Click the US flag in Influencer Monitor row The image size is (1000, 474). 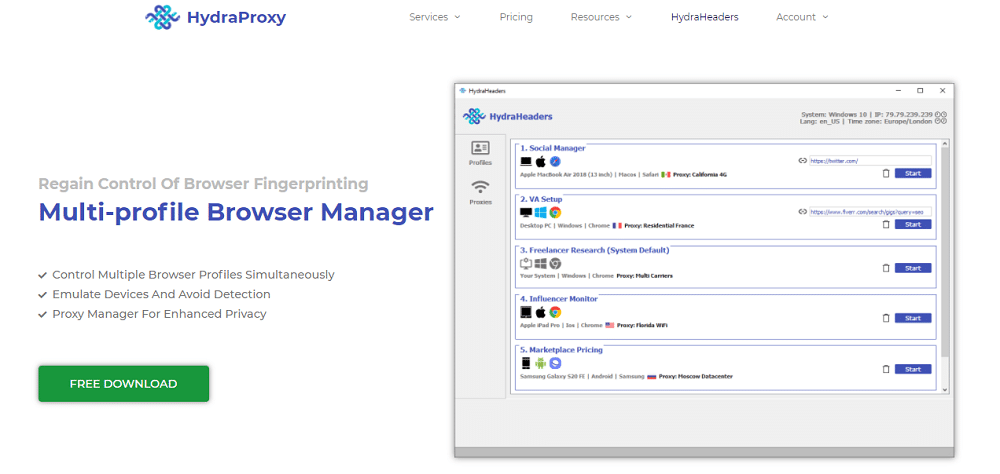610,325
